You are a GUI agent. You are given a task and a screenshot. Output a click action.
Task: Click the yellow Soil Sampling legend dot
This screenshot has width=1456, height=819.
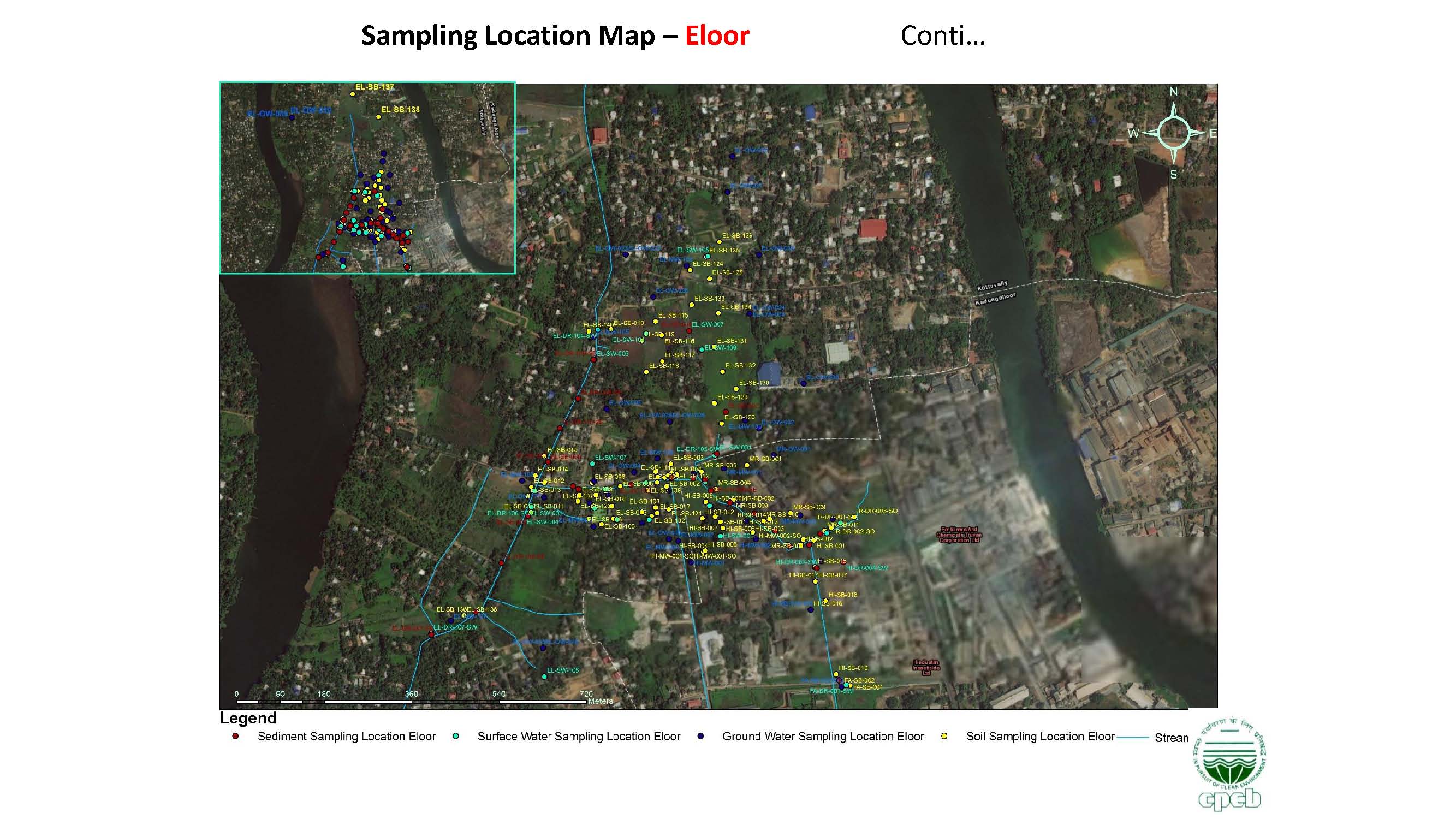click(944, 736)
